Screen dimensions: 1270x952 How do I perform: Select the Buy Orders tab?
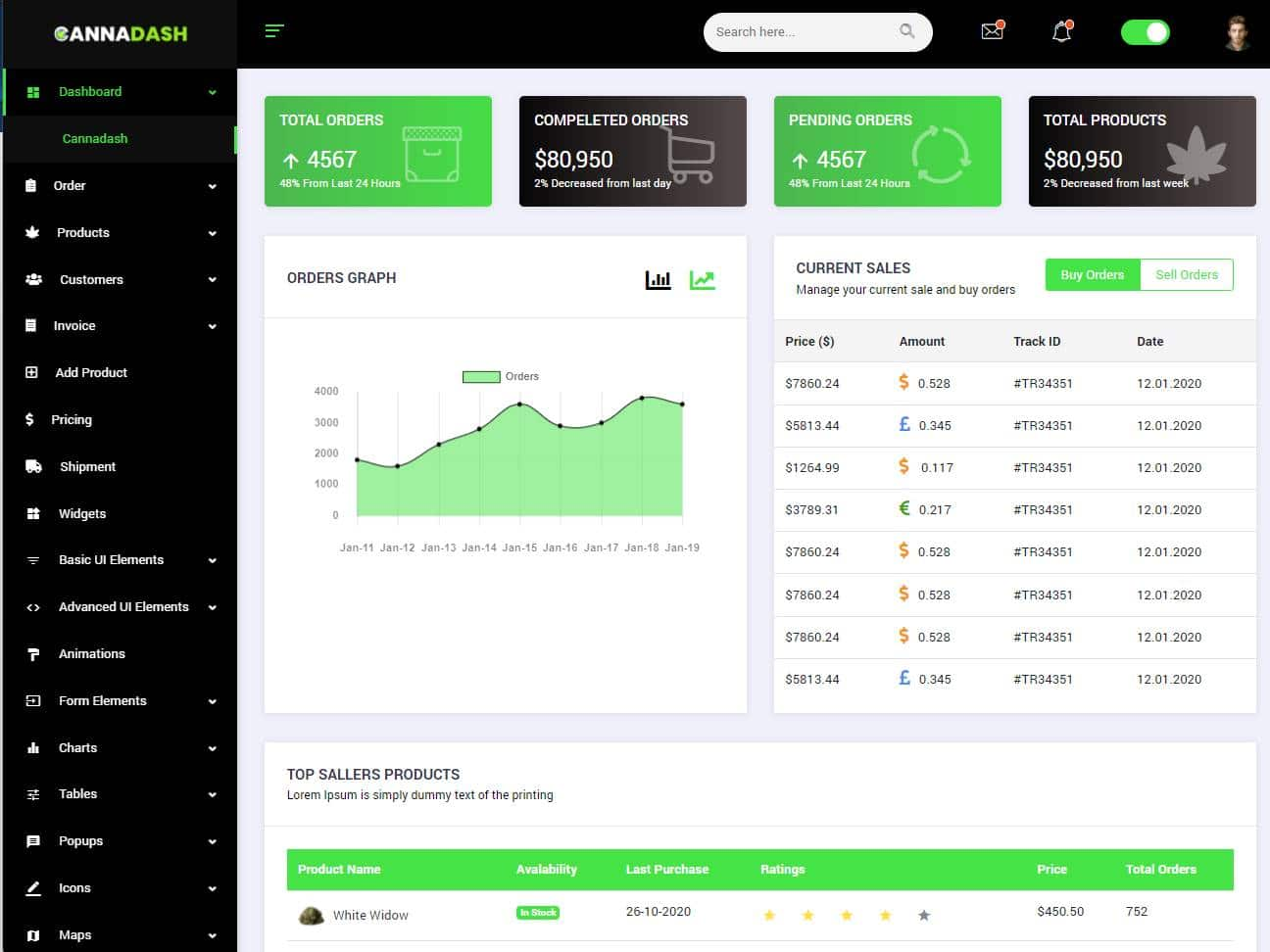pyautogui.click(x=1093, y=274)
